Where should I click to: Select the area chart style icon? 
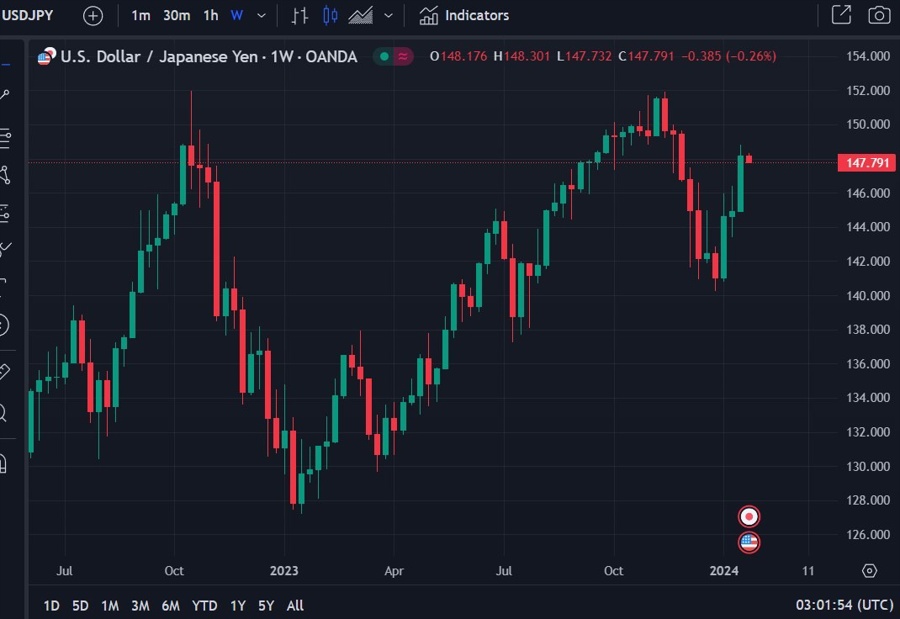pos(360,16)
